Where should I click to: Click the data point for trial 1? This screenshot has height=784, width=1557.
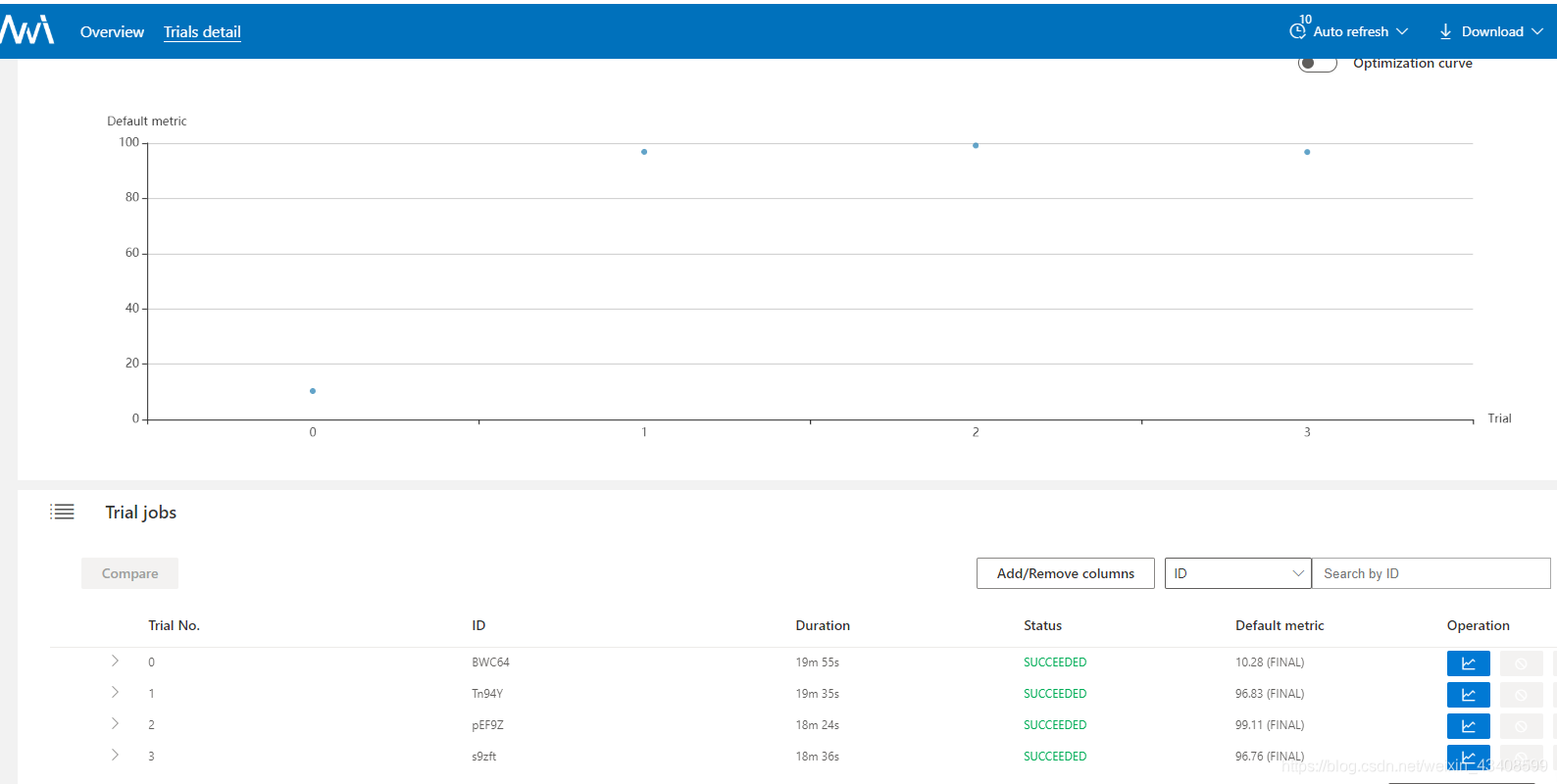pos(644,152)
